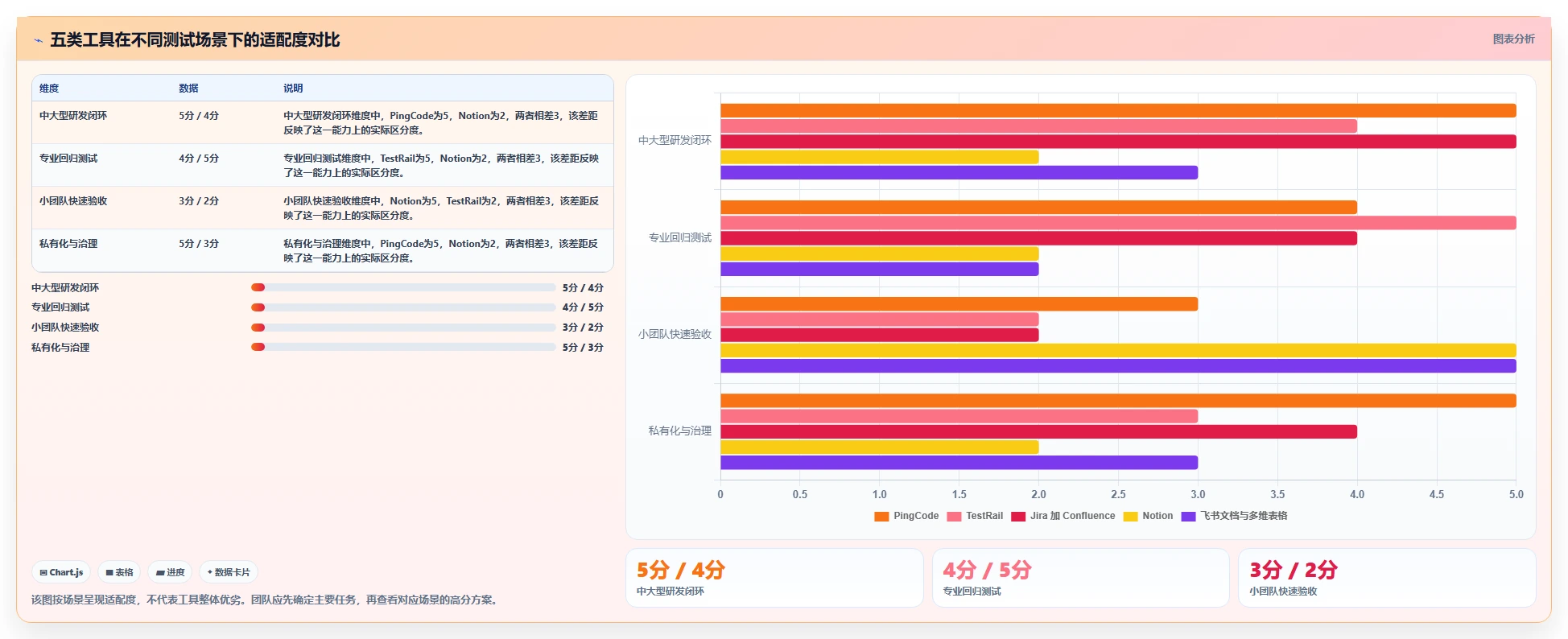
Task: Click the 专业回归测试 y-axis label in chart
Action: tap(680, 238)
